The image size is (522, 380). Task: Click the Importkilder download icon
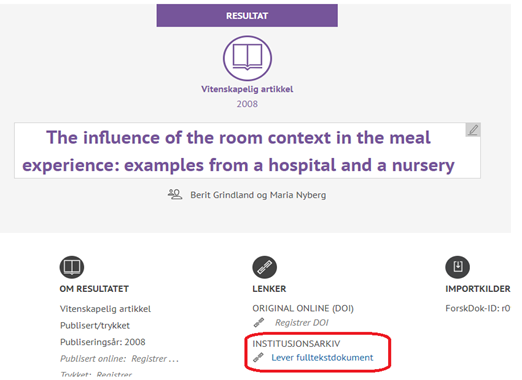click(x=457, y=267)
